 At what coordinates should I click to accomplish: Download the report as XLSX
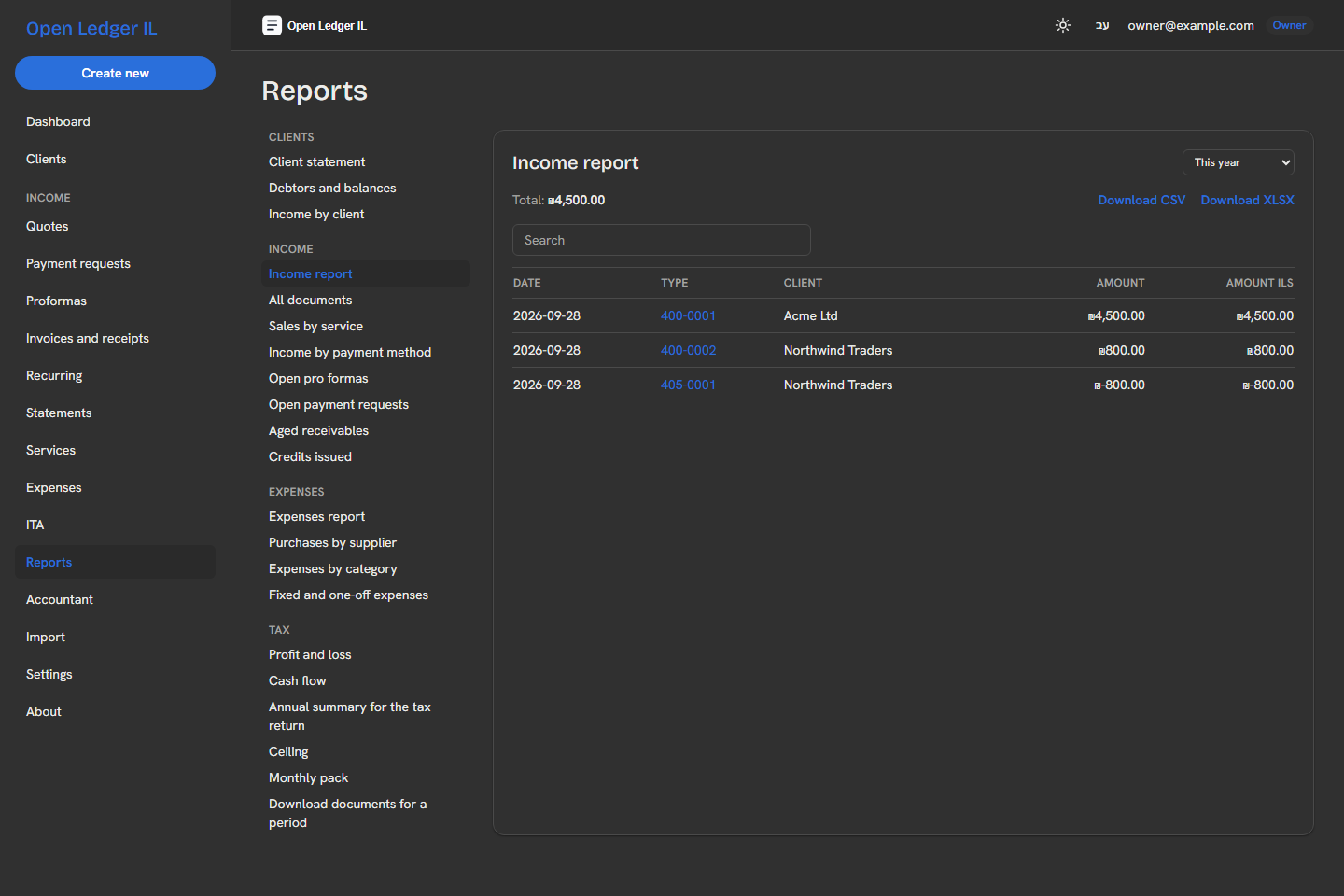pos(1248,200)
